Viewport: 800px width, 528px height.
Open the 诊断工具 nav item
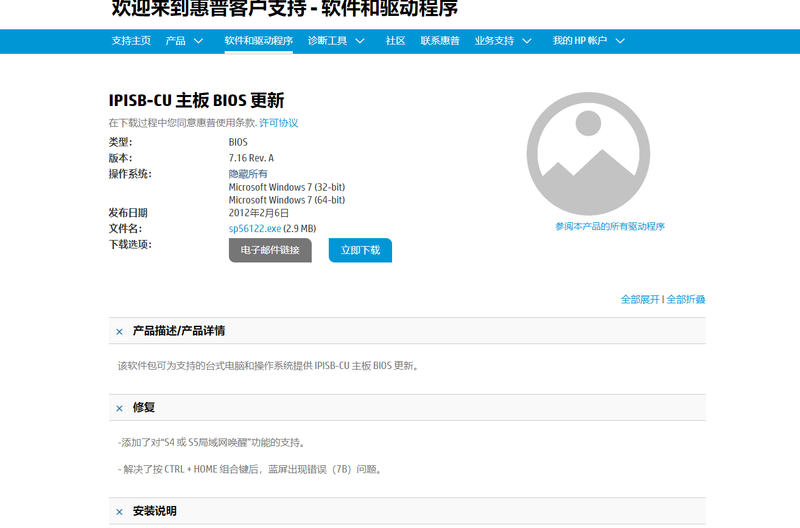[x=328, y=41]
